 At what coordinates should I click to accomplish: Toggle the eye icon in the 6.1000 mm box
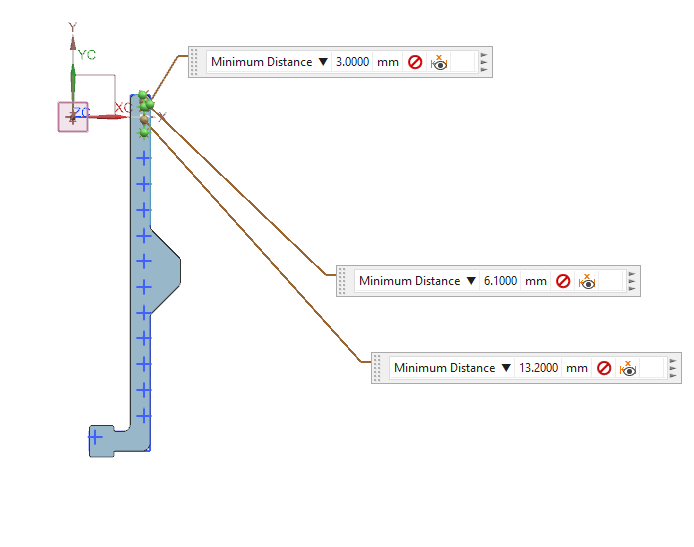pyautogui.click(x=587, y=281)
